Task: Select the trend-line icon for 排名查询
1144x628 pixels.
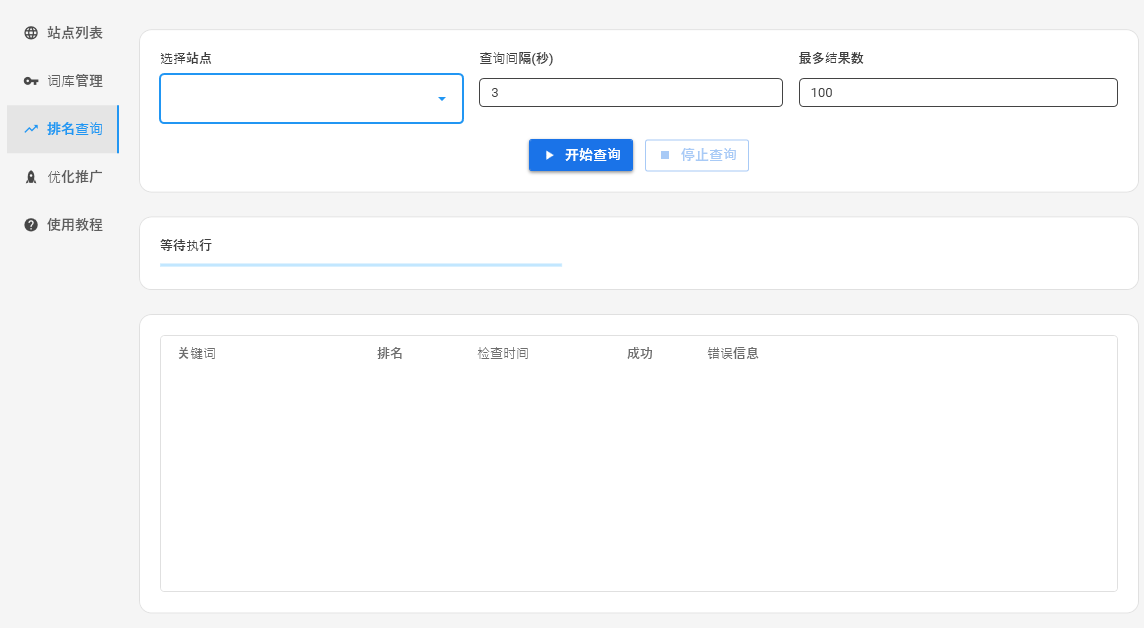Action: click(x=31, y=129)
